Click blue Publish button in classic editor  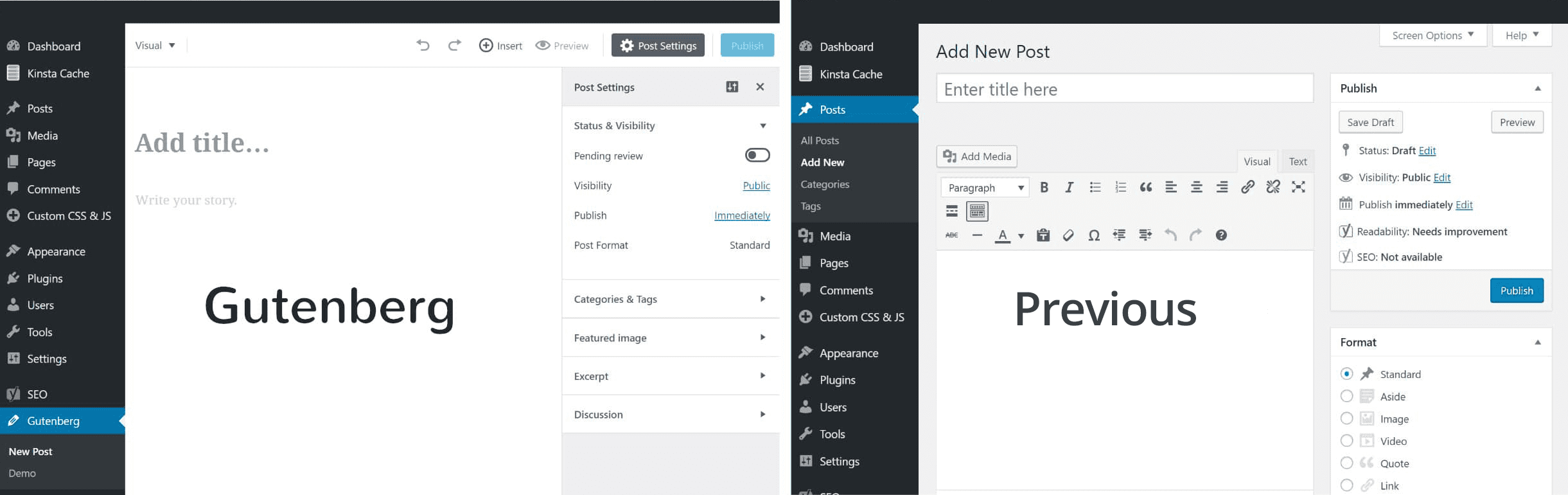point(1517,291)
